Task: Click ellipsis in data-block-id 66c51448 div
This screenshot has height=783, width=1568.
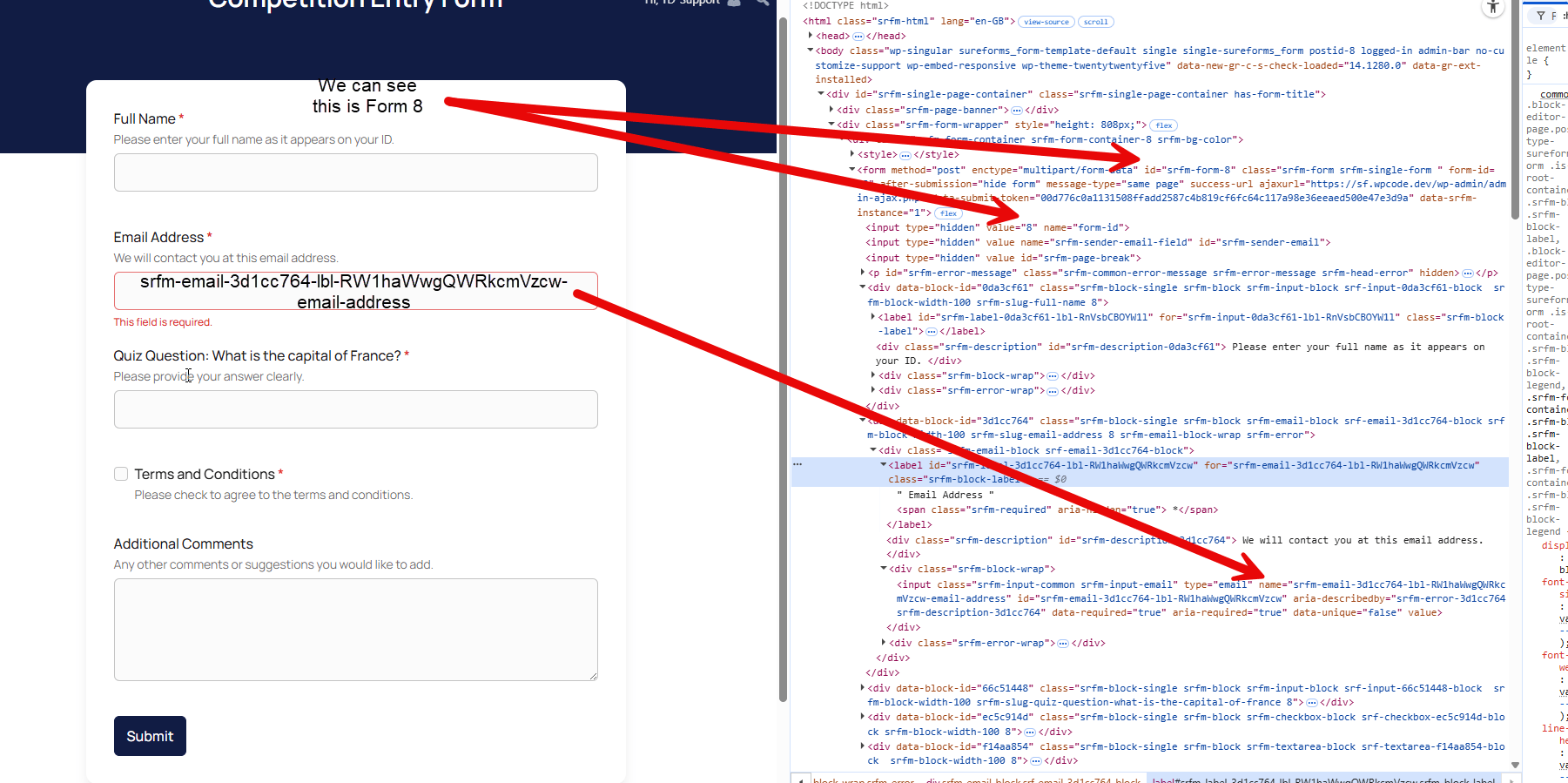Action: coord(1311,703)
